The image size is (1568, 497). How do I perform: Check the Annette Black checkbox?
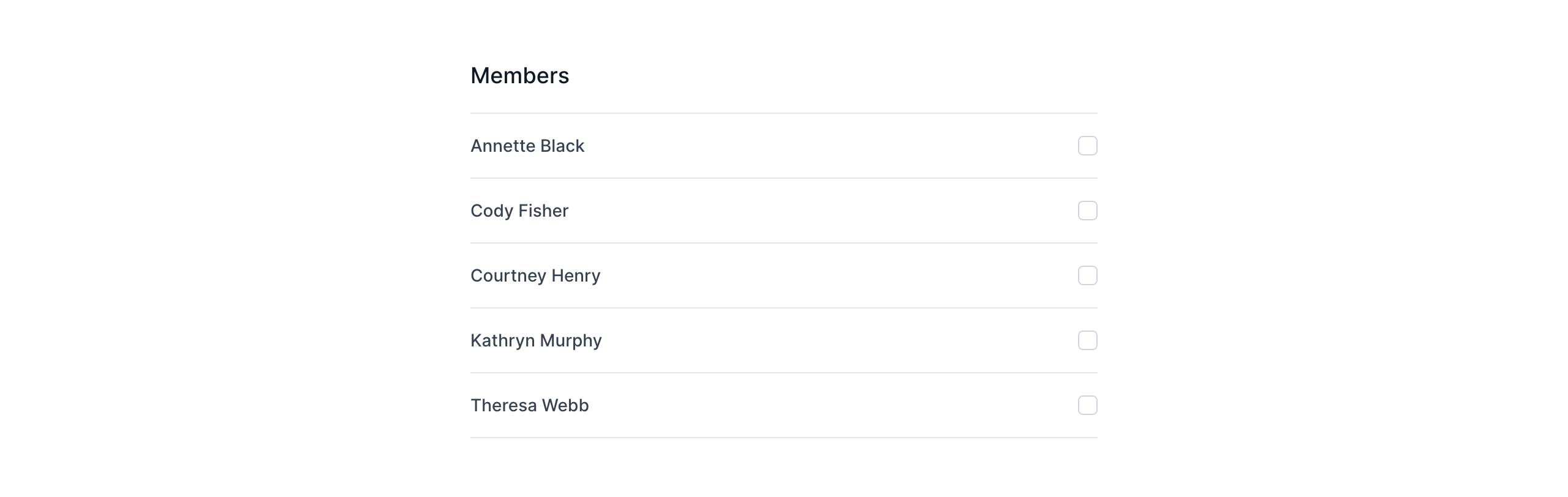tap(1087, 146)
